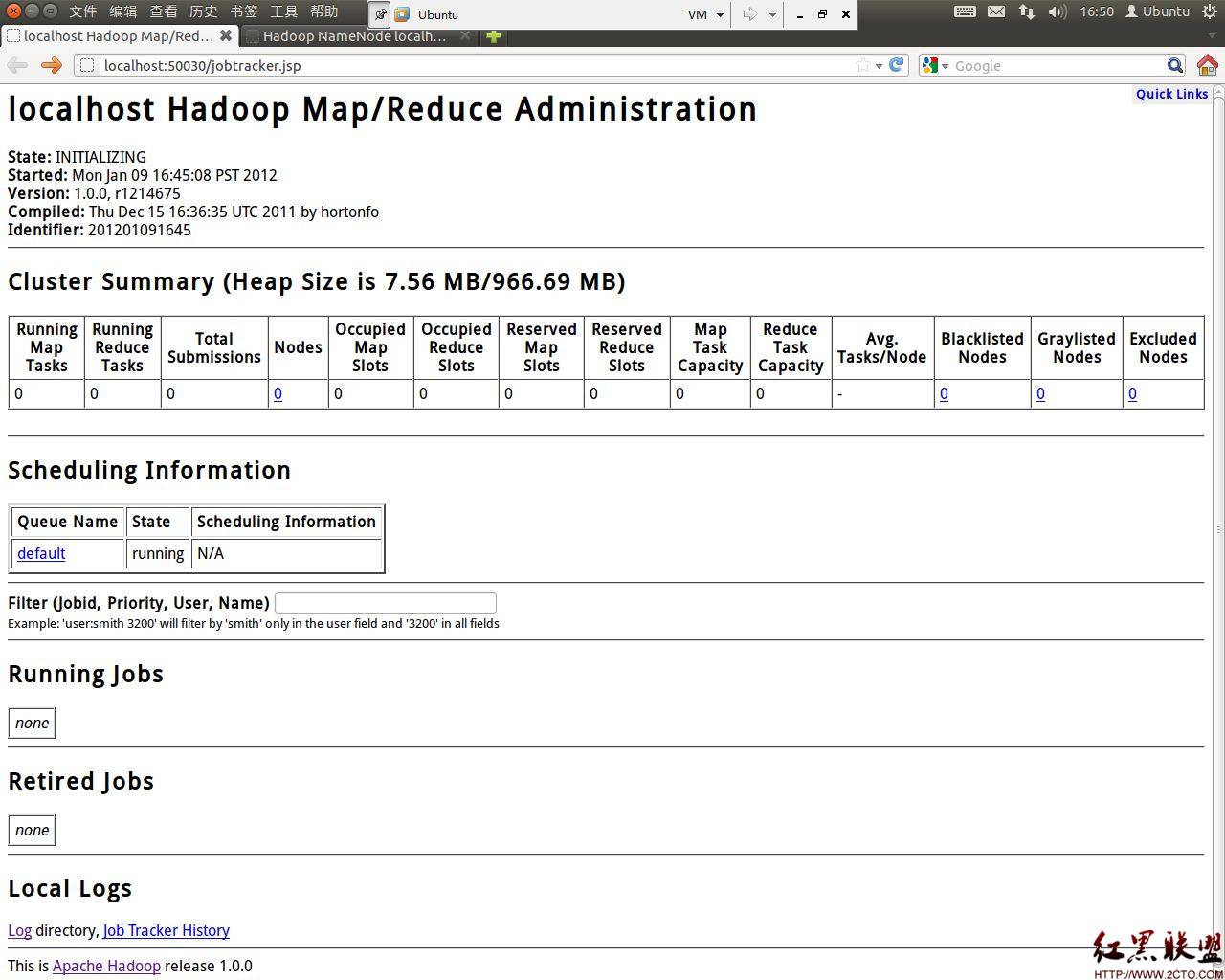Click the none entry under Running Jobs
The image size is (1225, 980).
[x=32, y=724]
